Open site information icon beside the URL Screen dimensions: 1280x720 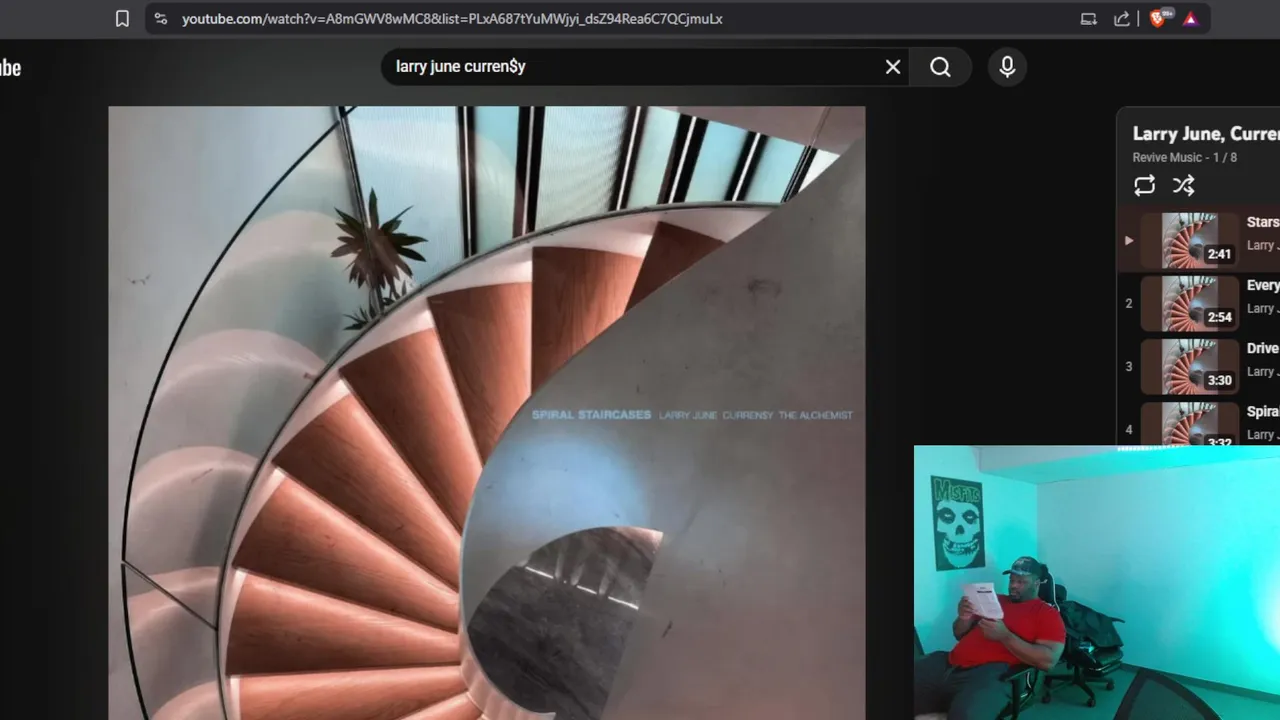[161, 19]
